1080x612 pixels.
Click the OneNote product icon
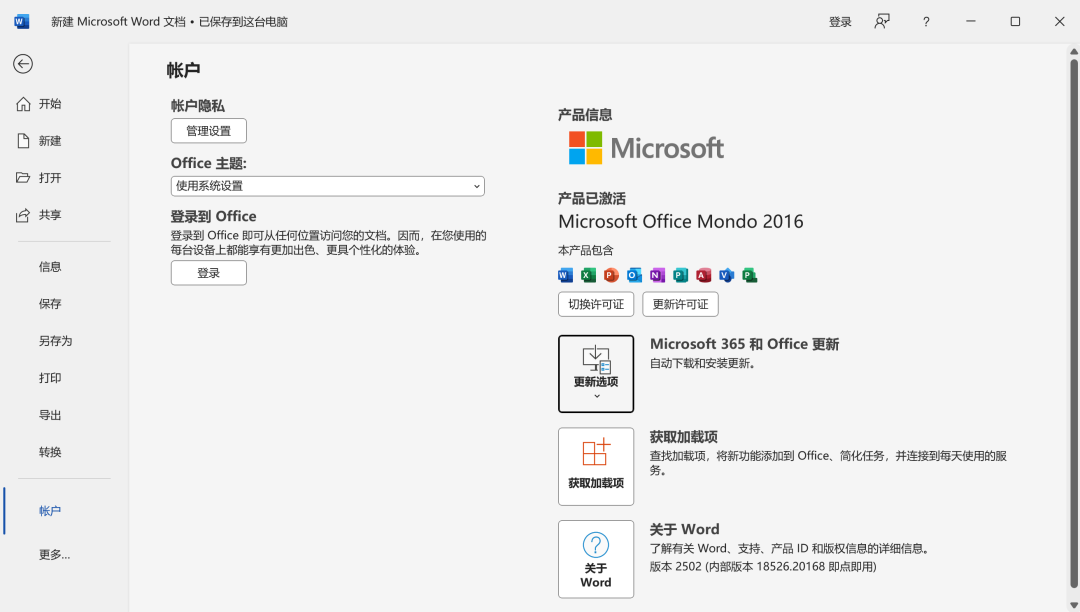(x=657, y=275)
